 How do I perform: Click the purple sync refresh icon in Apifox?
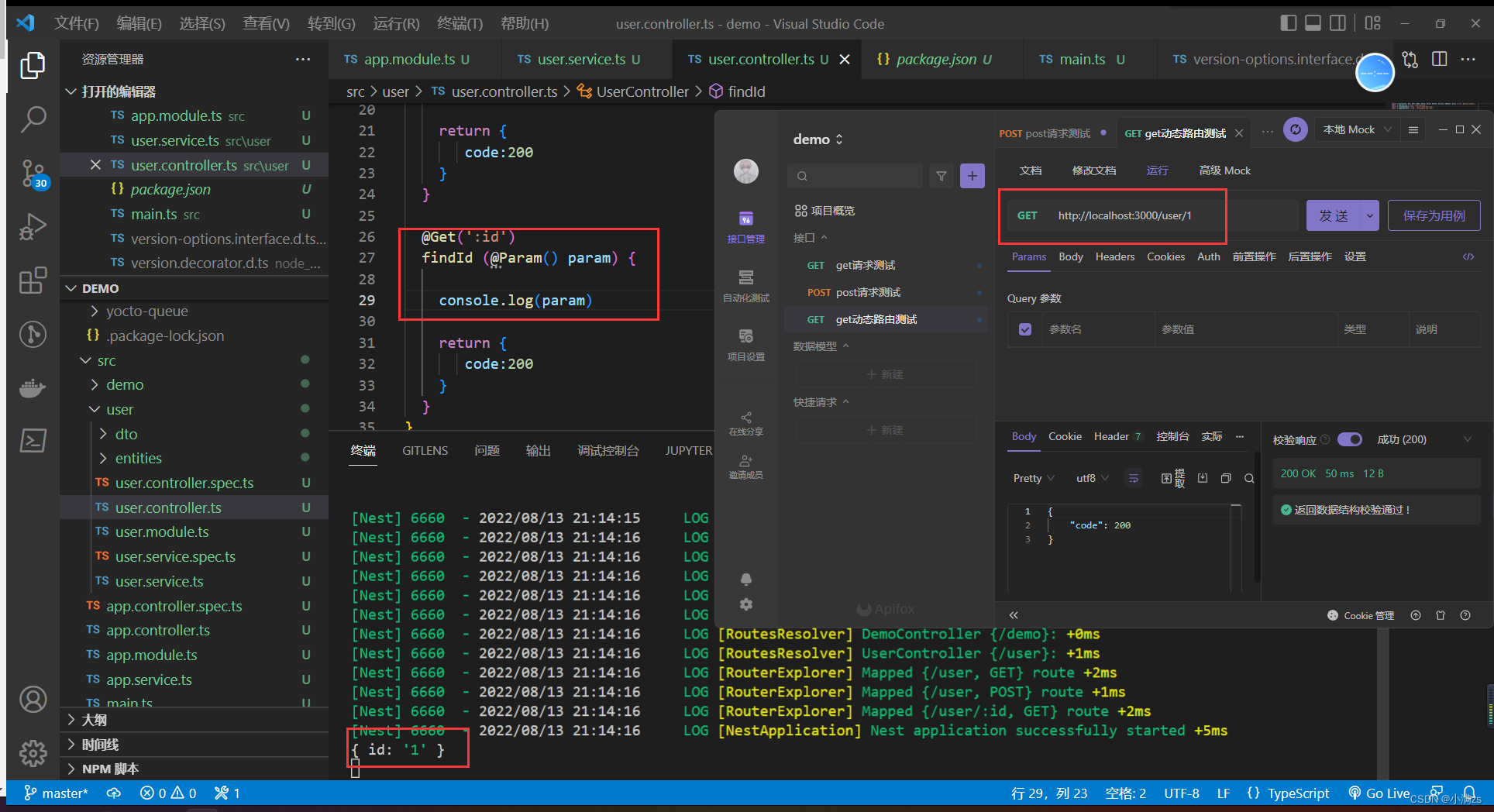1296,129
